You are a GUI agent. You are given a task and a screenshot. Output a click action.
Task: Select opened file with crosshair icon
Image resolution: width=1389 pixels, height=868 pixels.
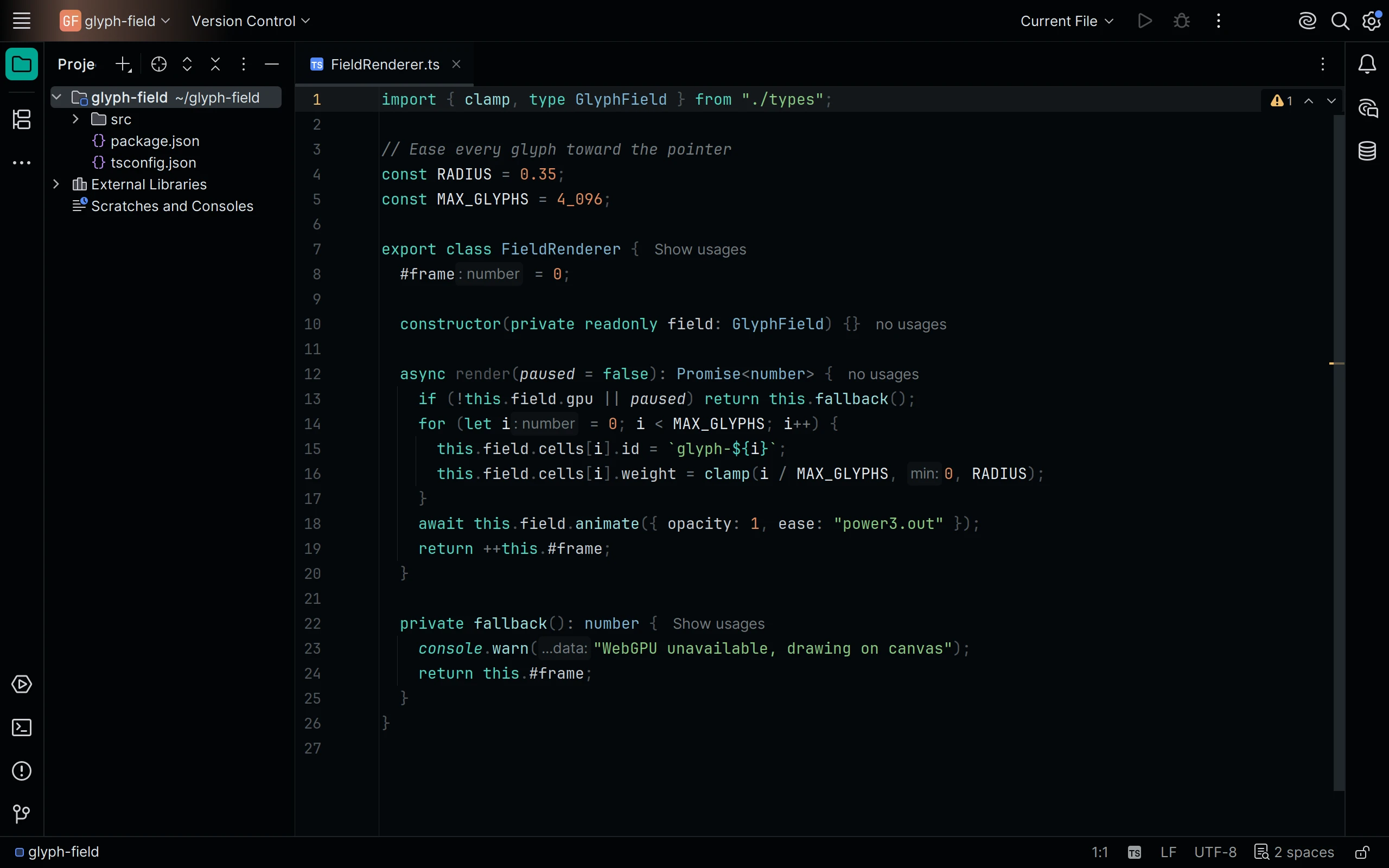click(159, 65)
